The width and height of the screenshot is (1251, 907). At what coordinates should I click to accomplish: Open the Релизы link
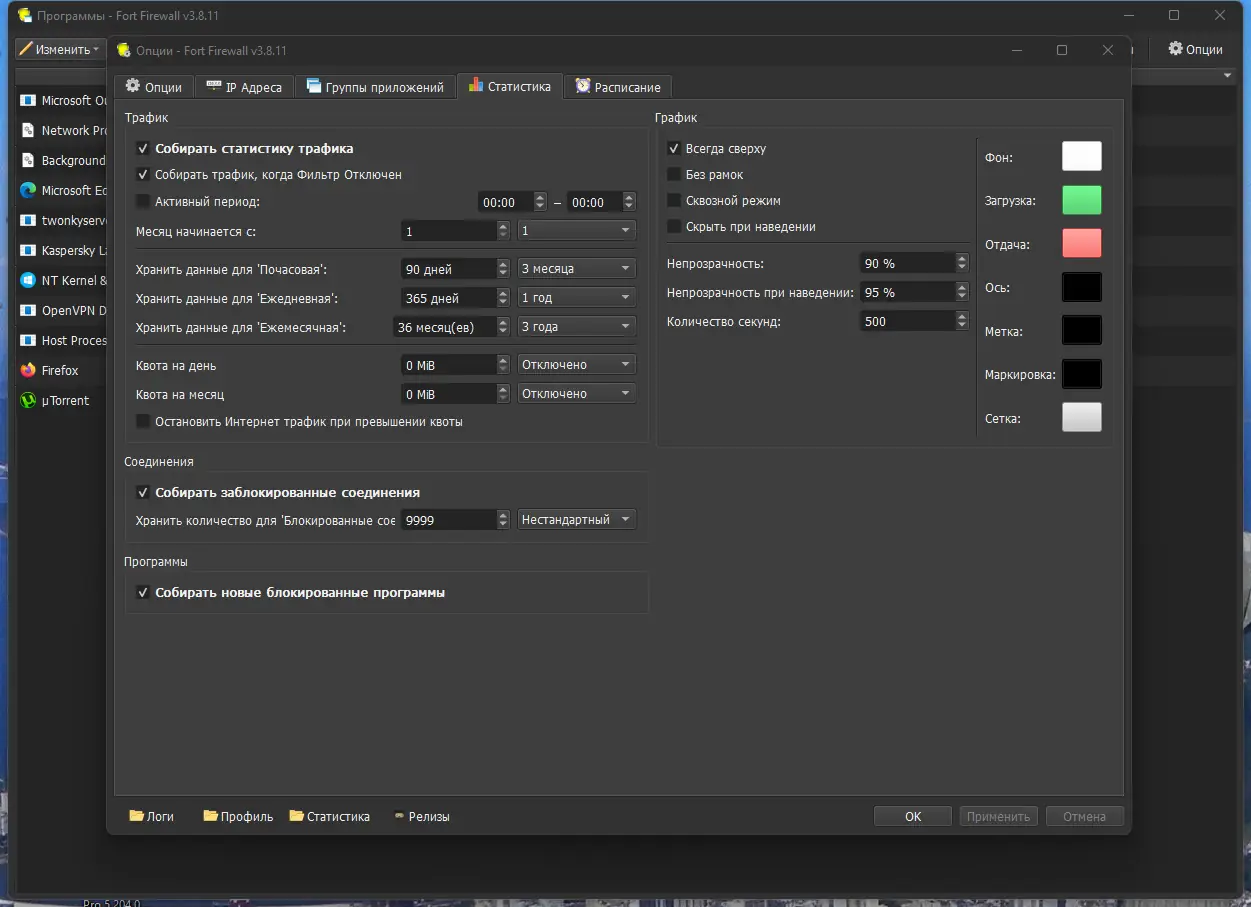coord(422,816)
